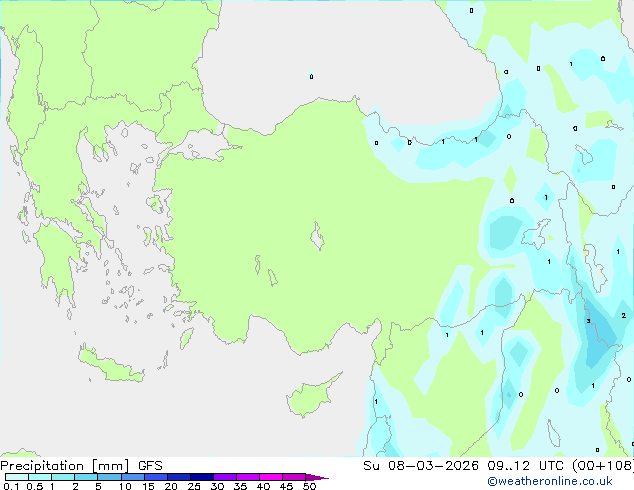The image size is (634, 490).
Task: Click the legend label "45"
Action: click(x=286, y=486)
